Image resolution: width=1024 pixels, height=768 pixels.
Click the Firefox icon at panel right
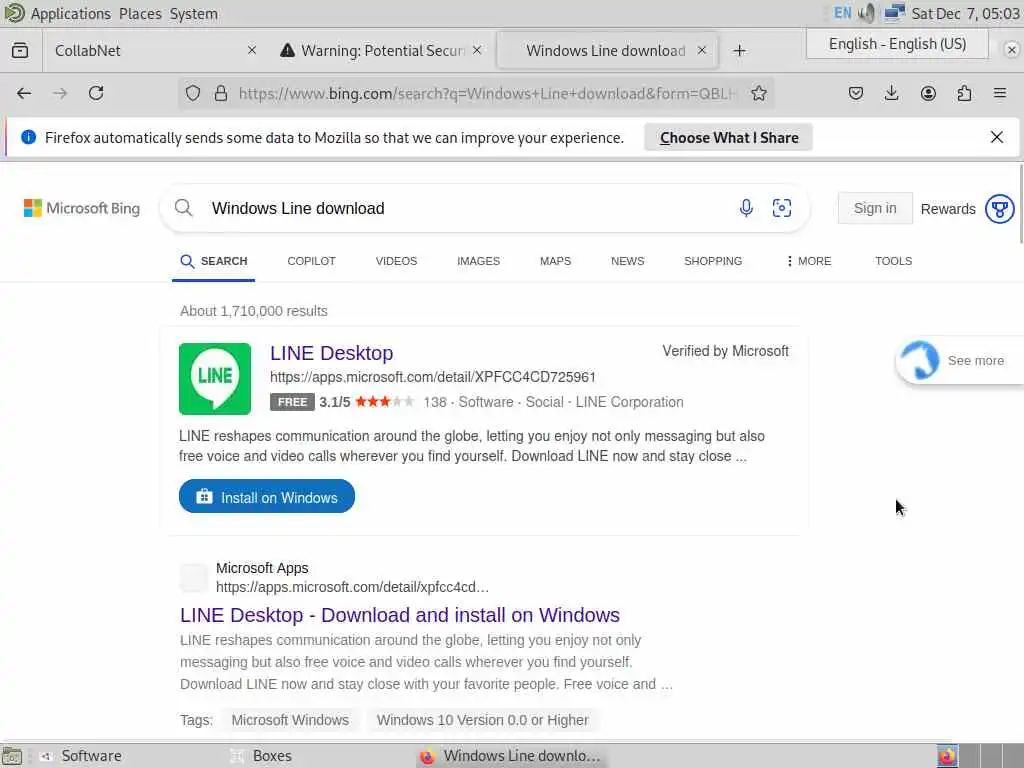coord(947,756)
